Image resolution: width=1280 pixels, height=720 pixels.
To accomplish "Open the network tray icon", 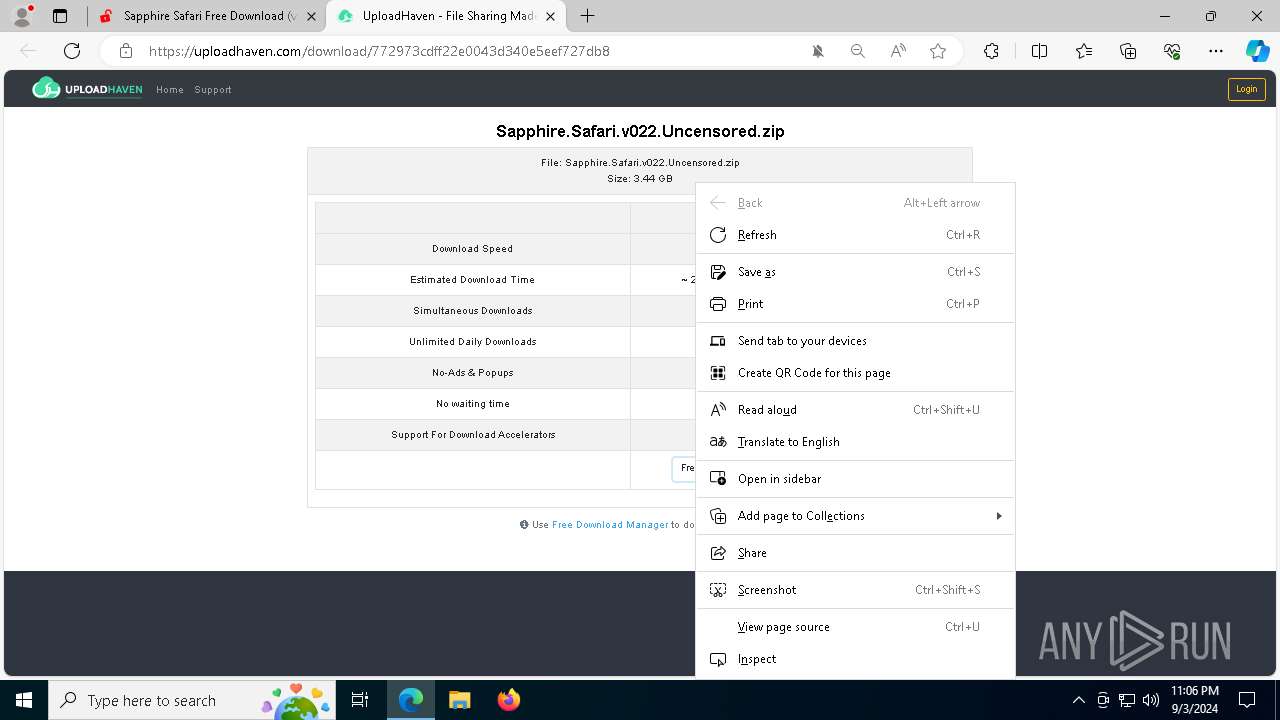I will (1127, 700).
